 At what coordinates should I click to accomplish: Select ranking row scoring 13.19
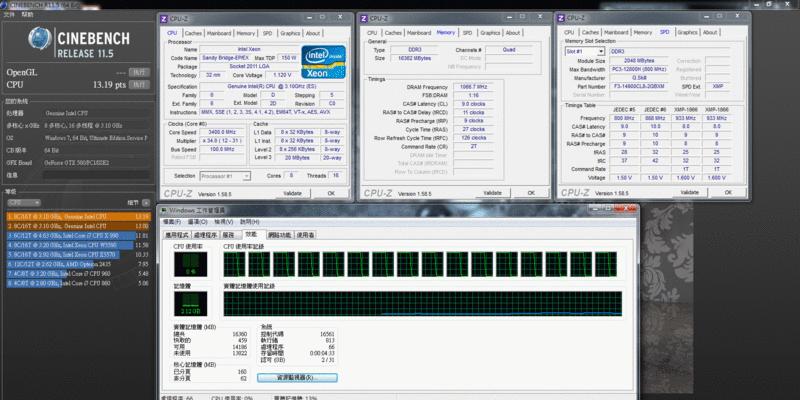click(x=79, y=216)
